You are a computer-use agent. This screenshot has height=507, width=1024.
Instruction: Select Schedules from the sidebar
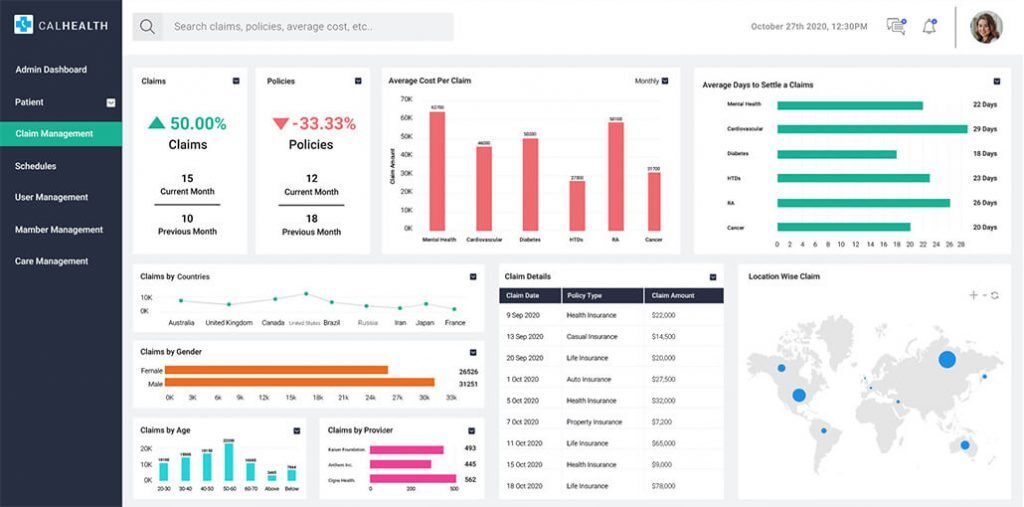(x=36, y=166)
